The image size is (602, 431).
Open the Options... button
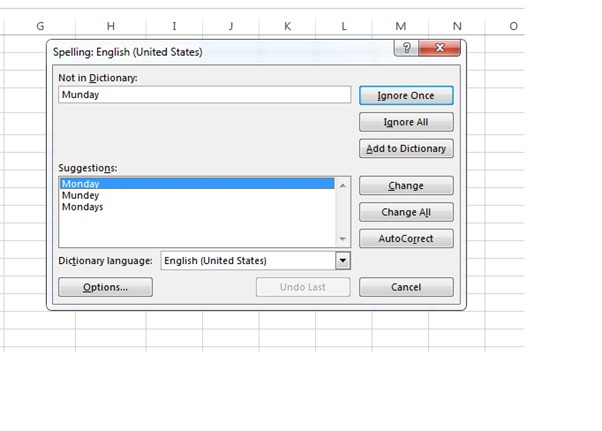coord(105,287)
